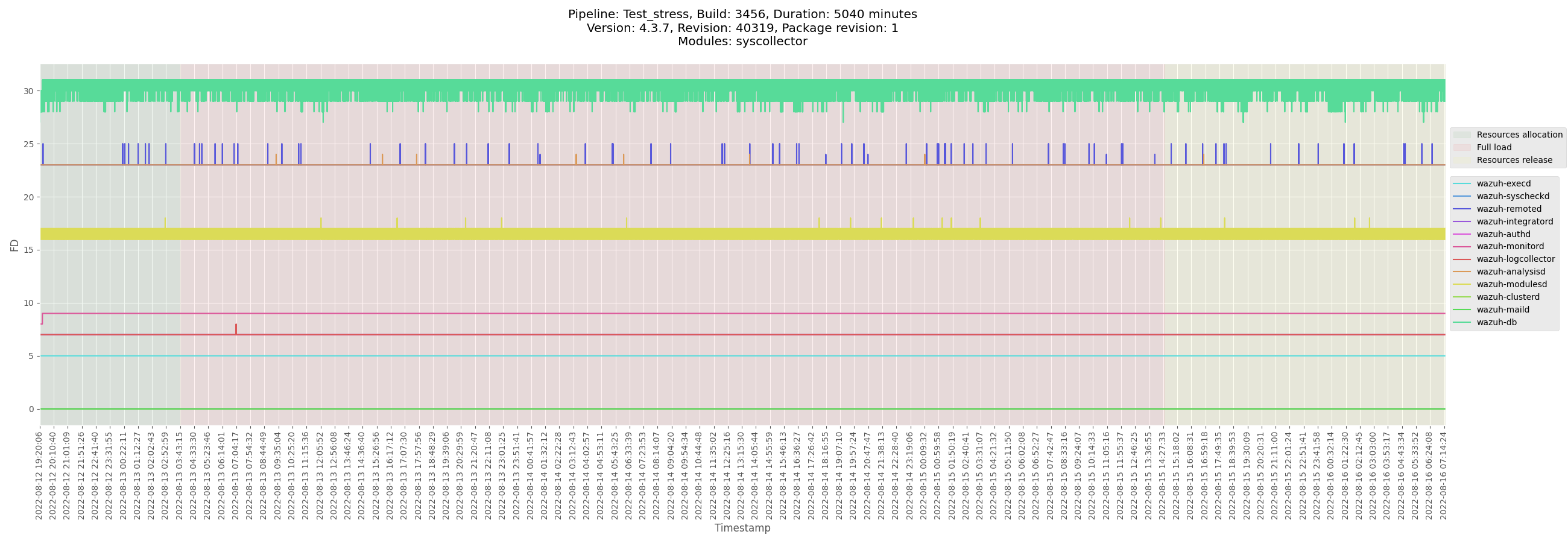Click the wazuh-authd legend entry
Screen dimensions: 1568x543
click(1503, 234)
